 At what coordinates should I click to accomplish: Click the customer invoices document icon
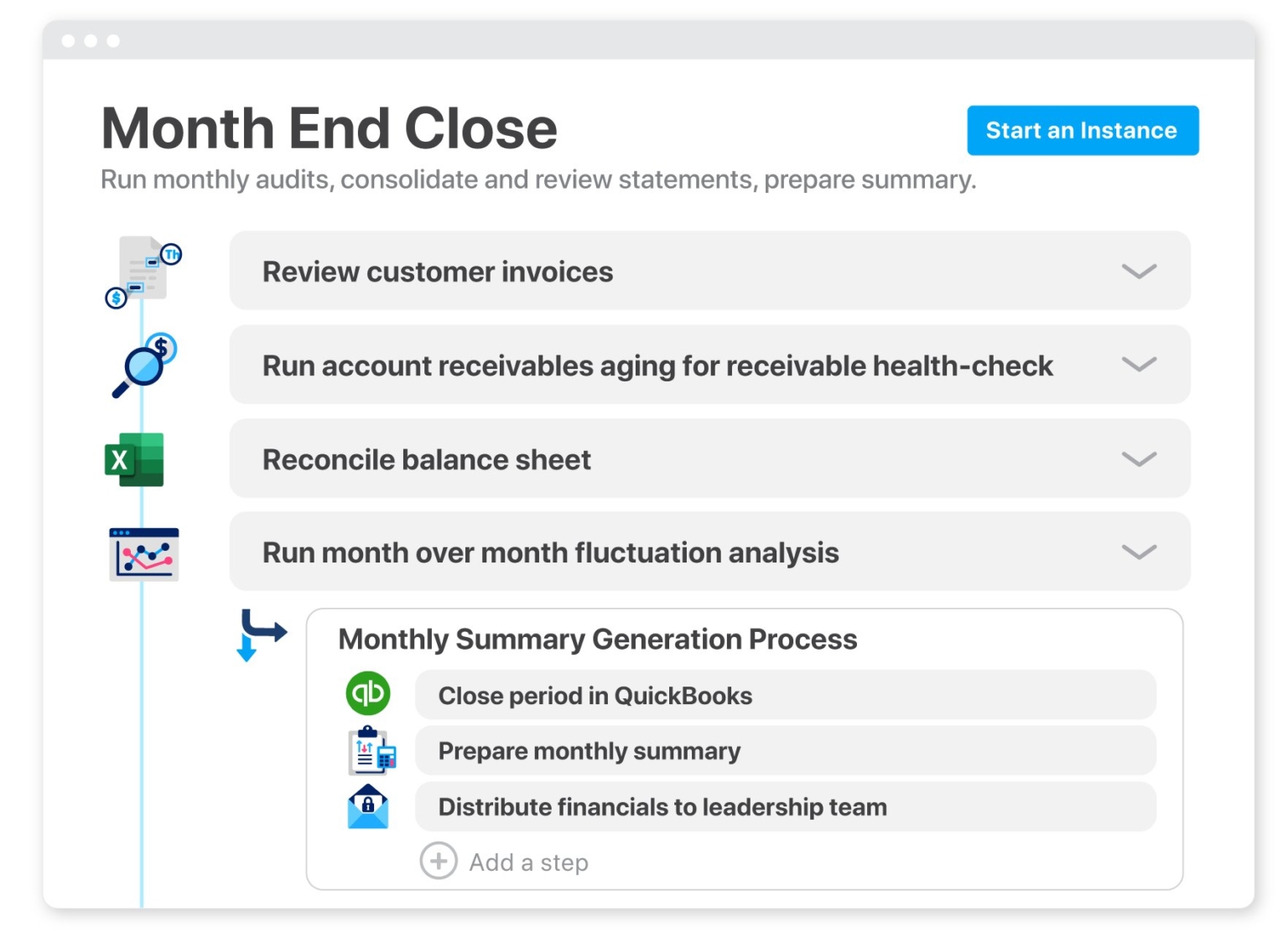click(x=143, y=268)
